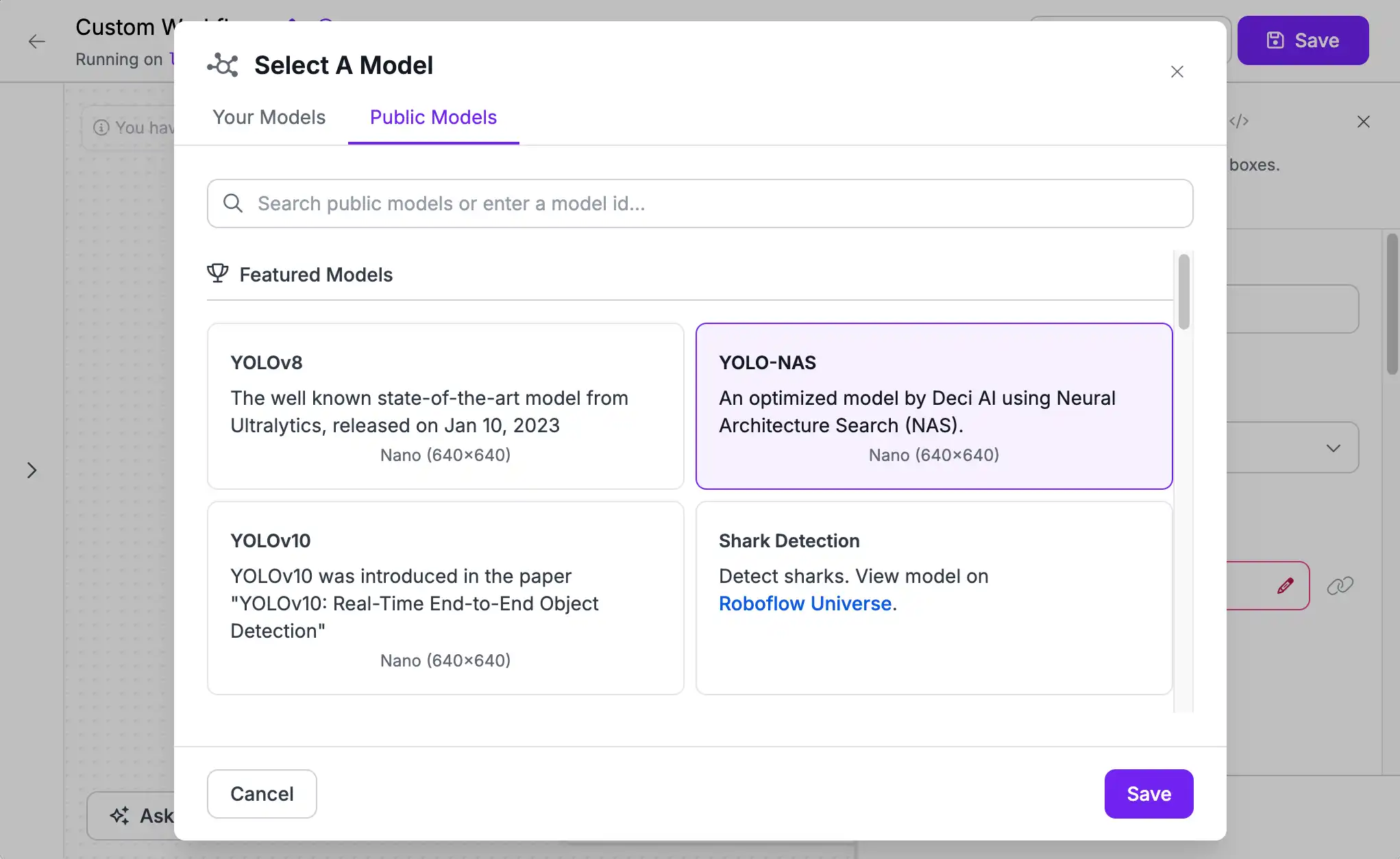Select the Shark Detection model card

(x=934, y=597)
